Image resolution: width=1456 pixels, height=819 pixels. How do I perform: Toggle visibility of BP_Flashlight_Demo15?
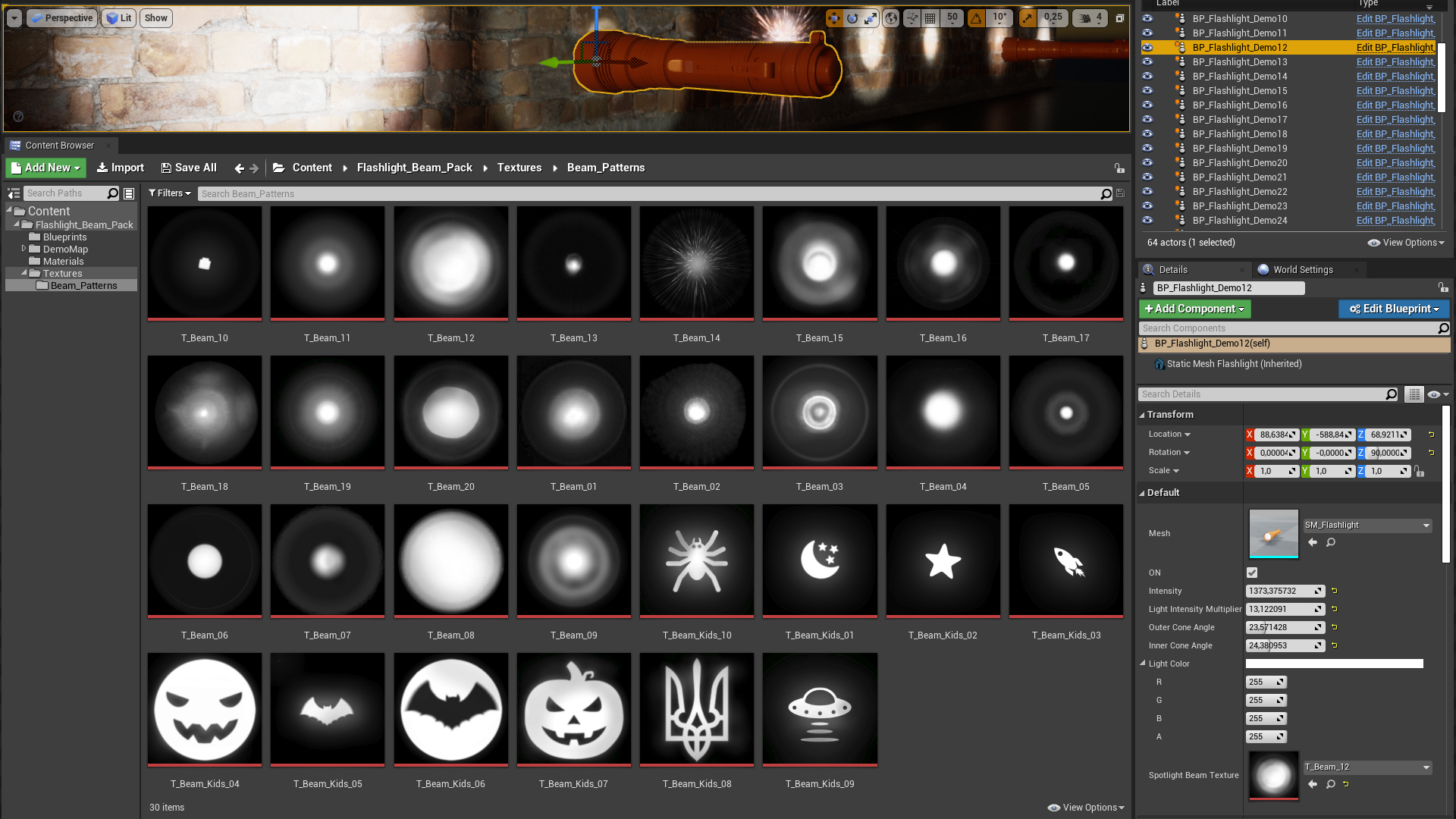pyautogui.click(x=1147, y=90)
